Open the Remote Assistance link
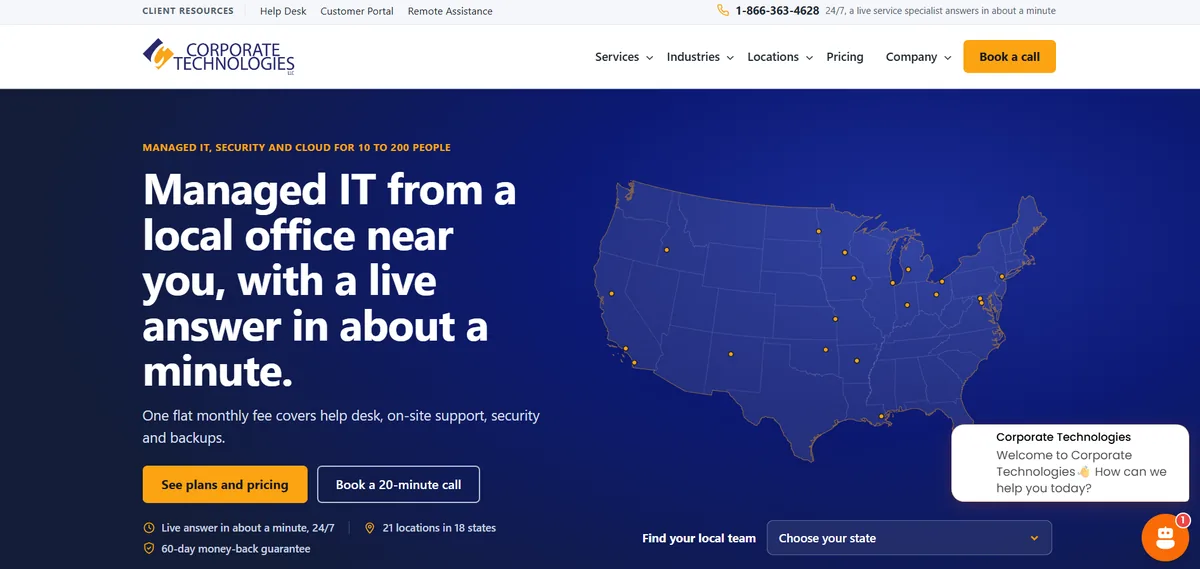This screenshot has height=569, width=1200. coord(450,11)
